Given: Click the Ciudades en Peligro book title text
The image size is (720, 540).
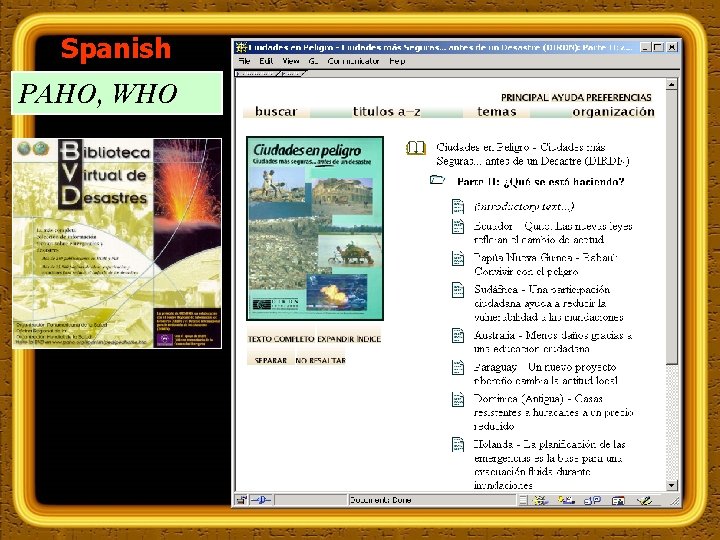Looking at the screenshot, I should (533, 154).
